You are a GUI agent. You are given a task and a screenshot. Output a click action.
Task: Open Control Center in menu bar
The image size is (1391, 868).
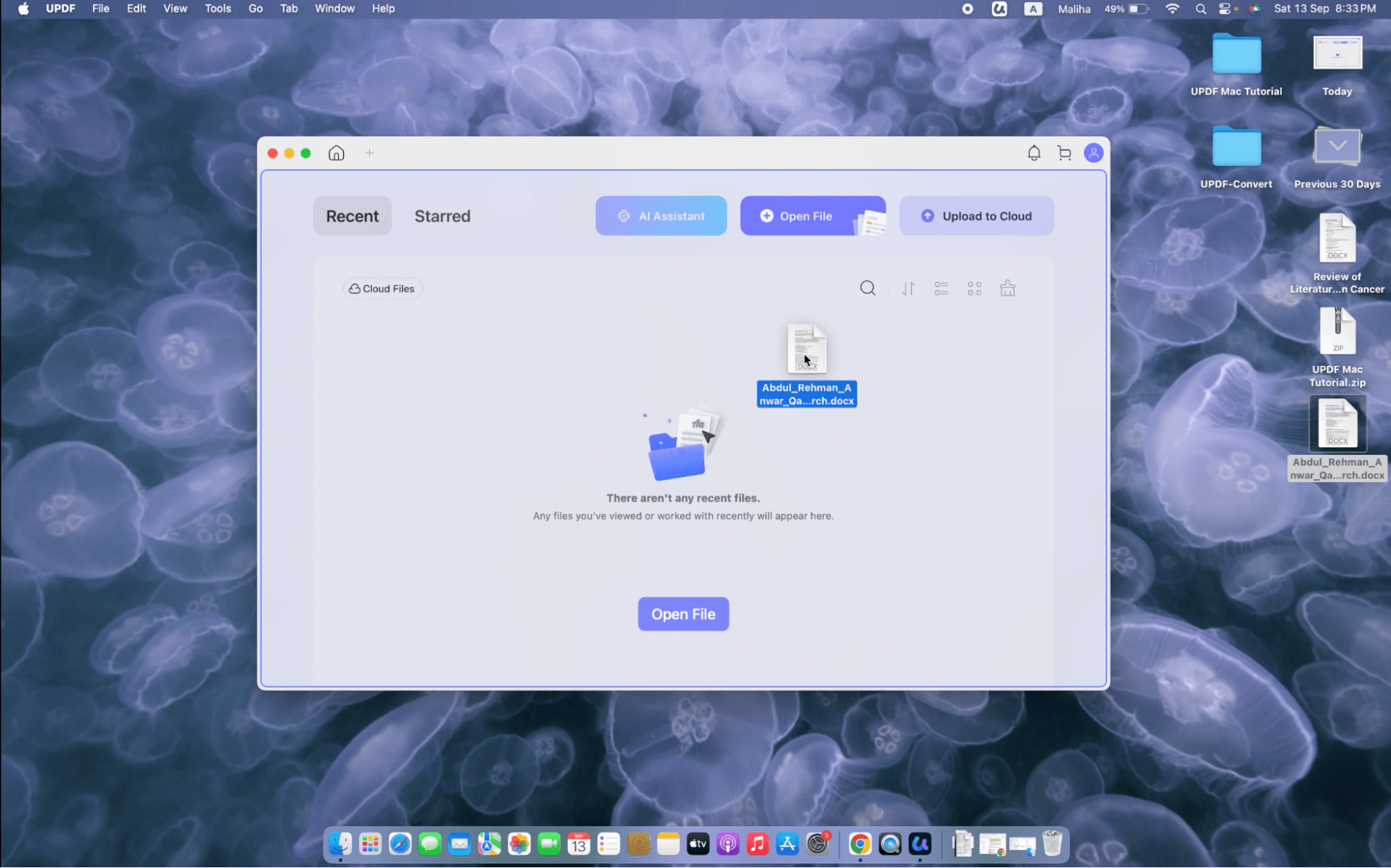pos(1225,9)
